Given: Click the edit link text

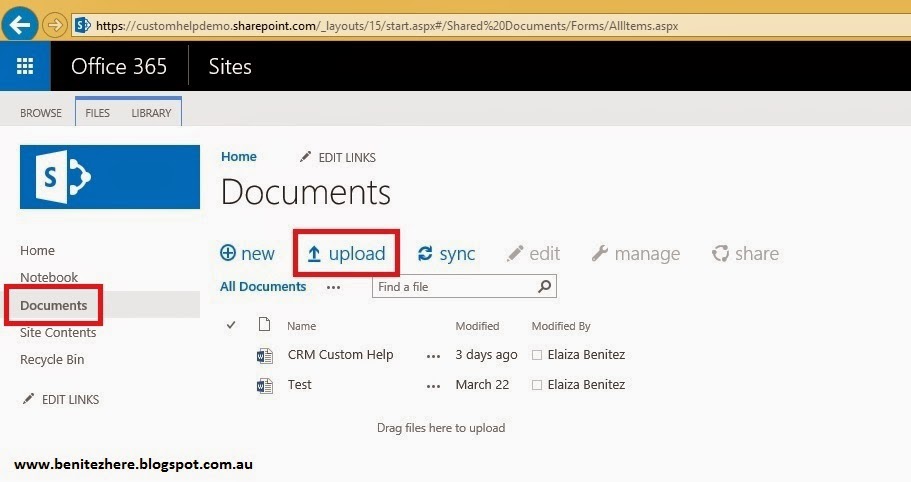Looking at the screenshot, I should (544, 253).
